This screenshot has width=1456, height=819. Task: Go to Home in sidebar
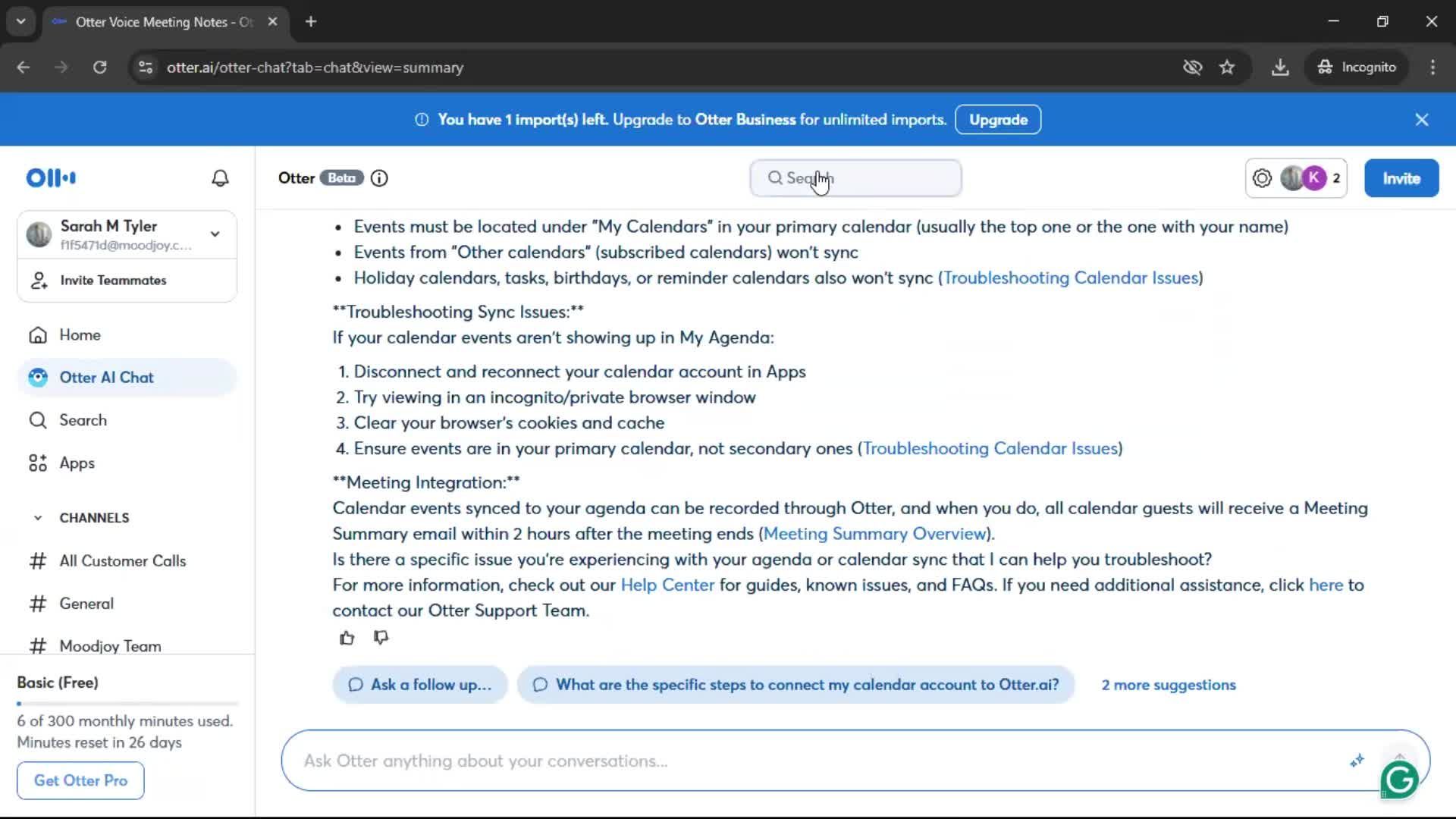tap(127, 334)
